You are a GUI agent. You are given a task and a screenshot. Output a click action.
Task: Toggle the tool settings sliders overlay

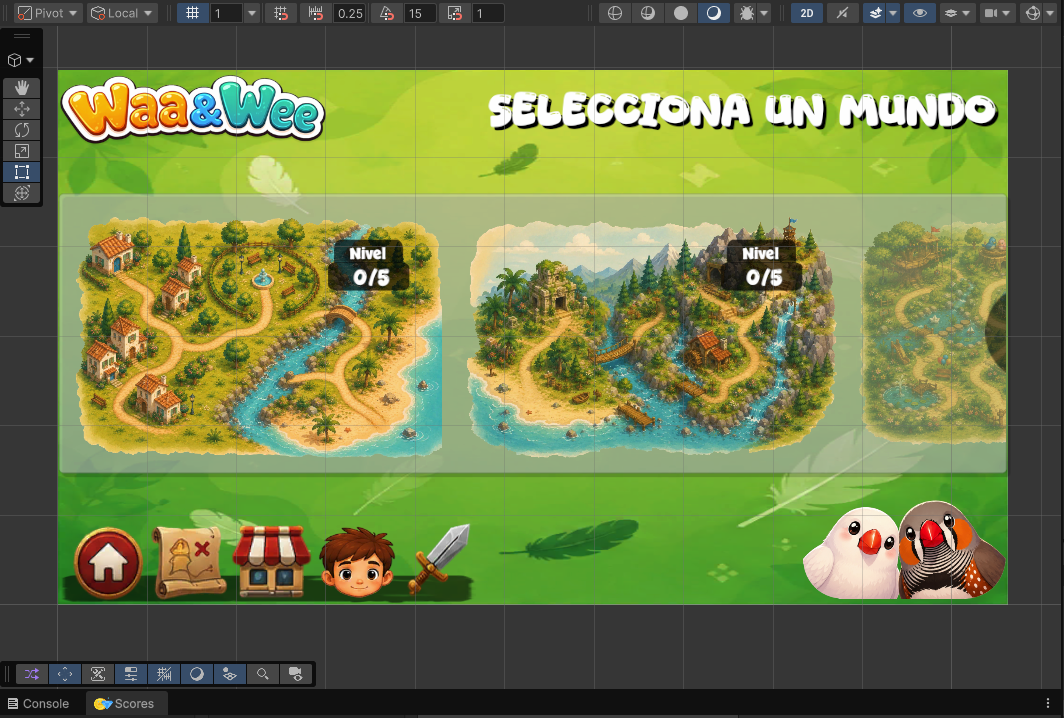pyautogui.click(x=131, y=674)
